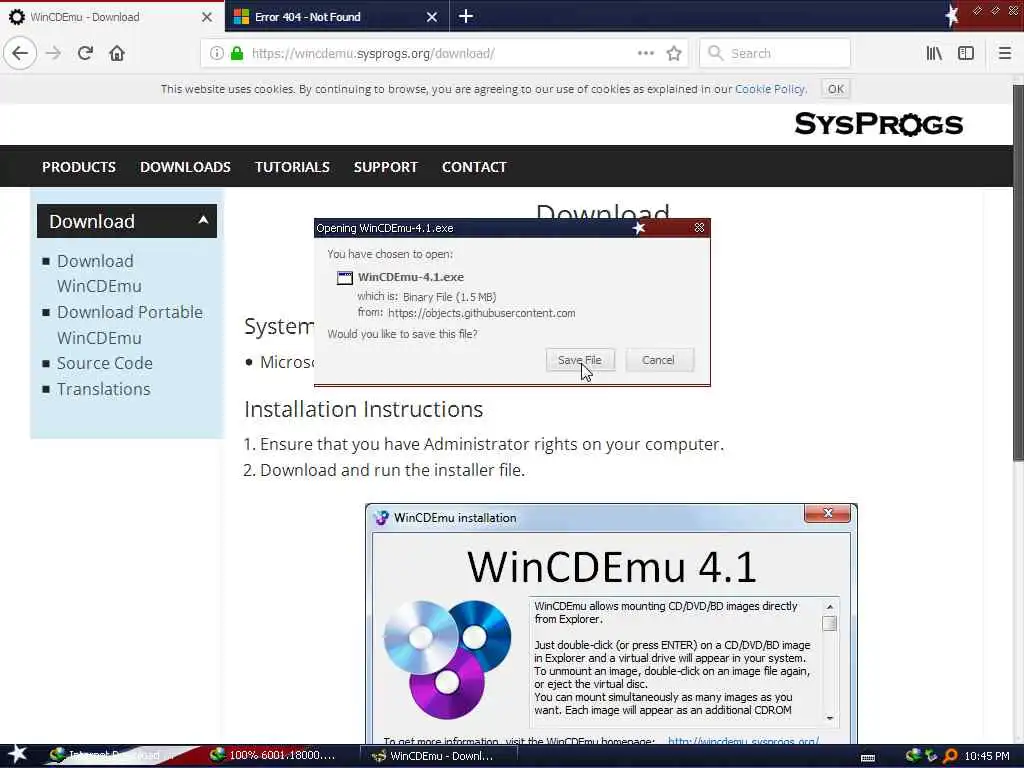Switch to WinCDEmu - Downl... taskbar item

point(439,756)
